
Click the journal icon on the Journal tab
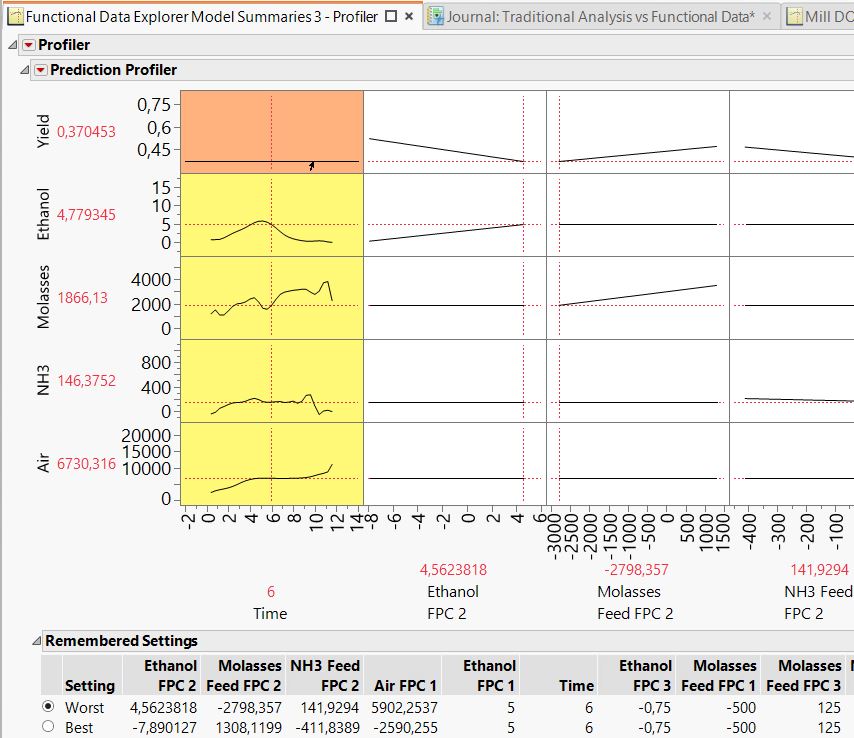pos(434,17)
